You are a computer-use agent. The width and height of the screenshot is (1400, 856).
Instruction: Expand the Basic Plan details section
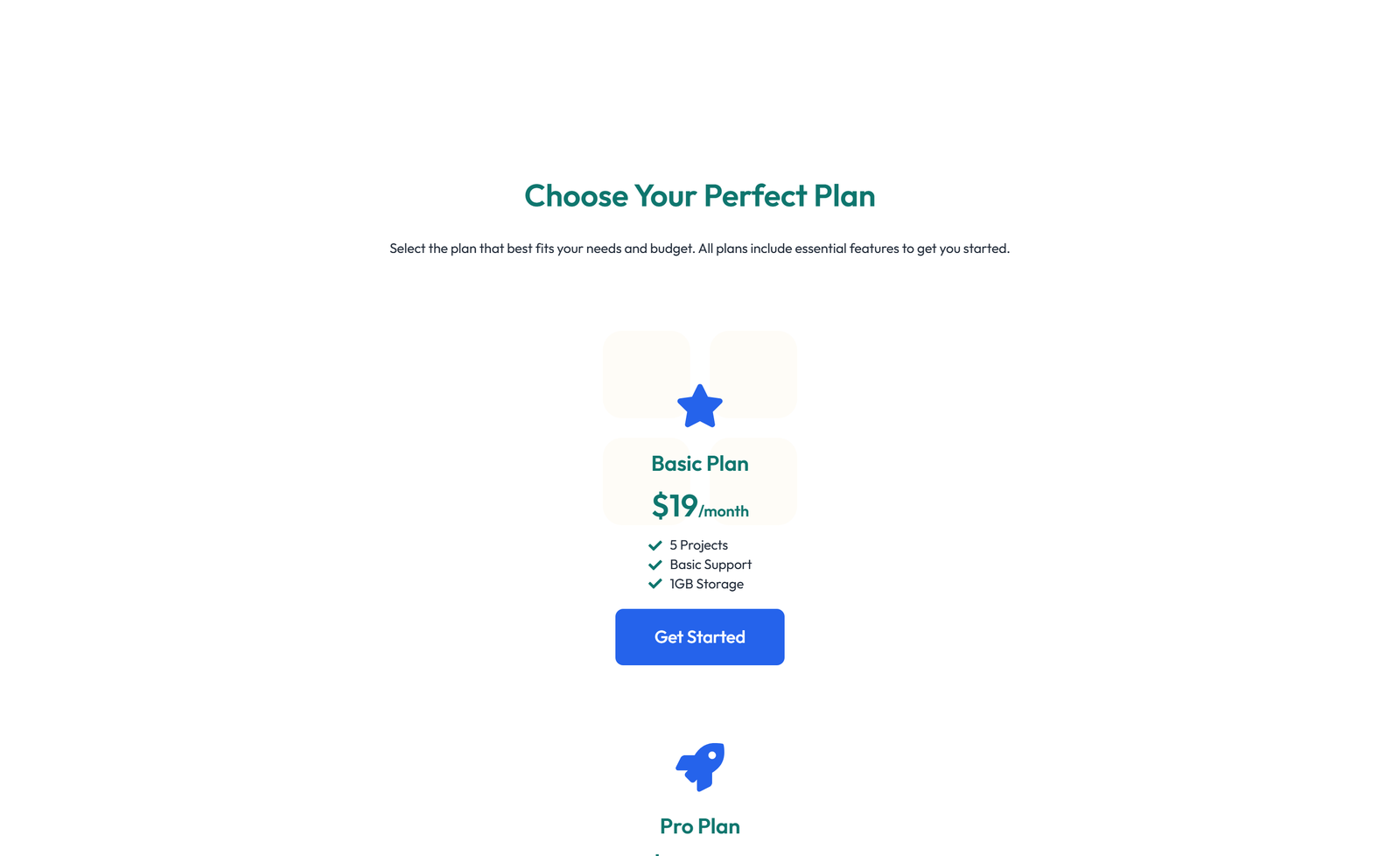pyautogui.click(x=699, y=464)
